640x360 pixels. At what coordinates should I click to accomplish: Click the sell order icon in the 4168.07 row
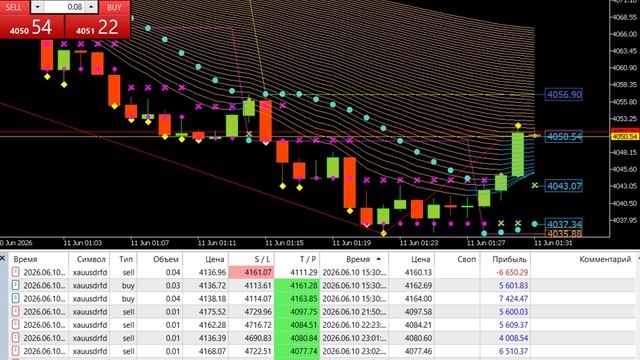tap(16, 351)
